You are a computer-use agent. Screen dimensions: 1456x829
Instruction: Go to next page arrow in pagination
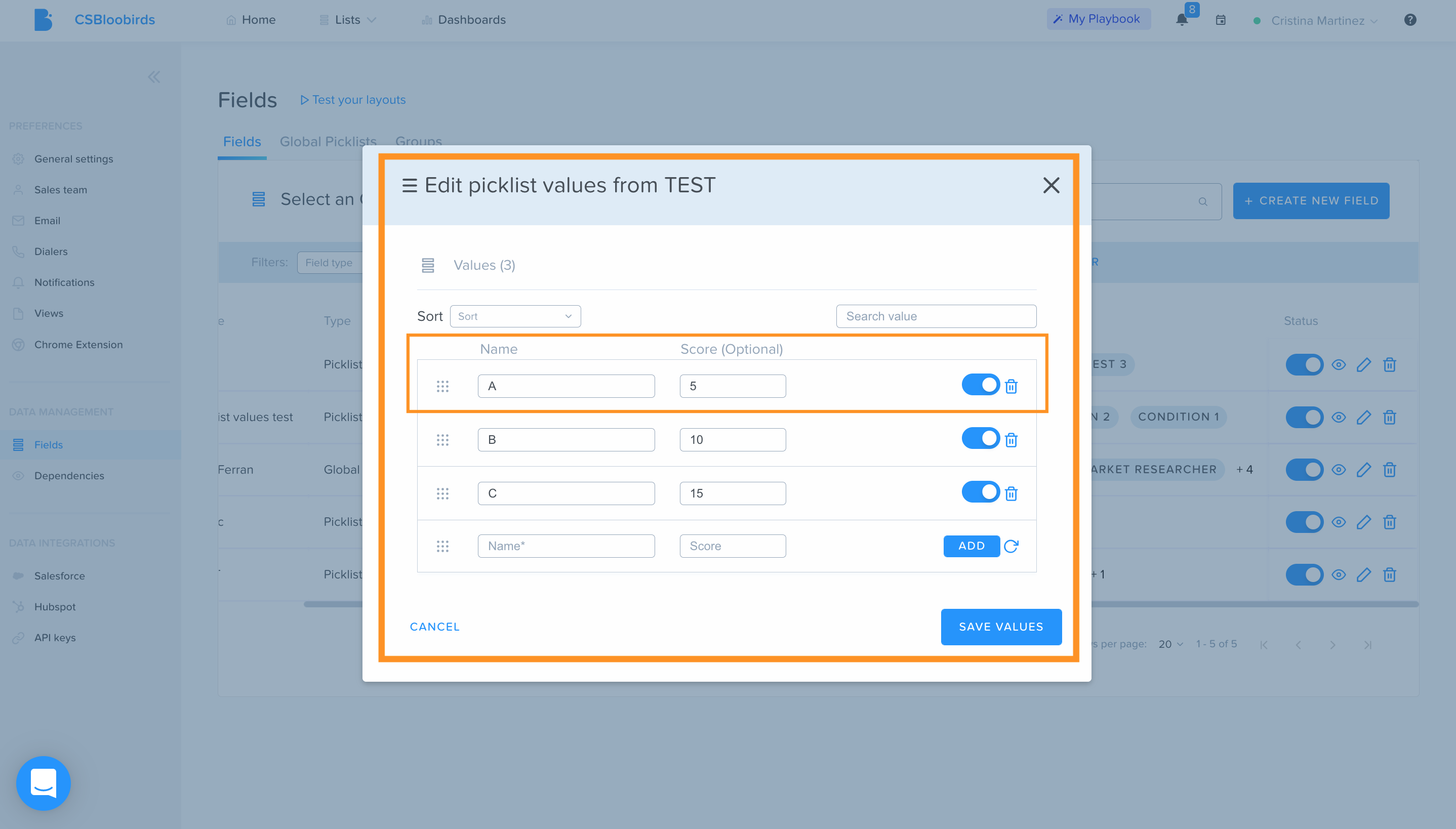pyautogui.click(x=1332, y=645)
